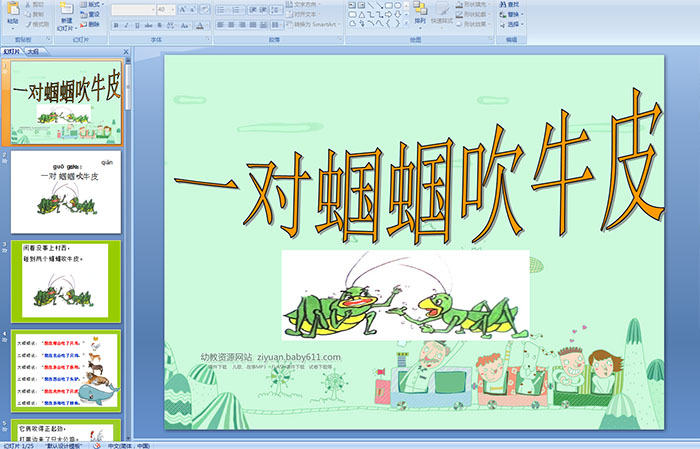Click the WordArt title on the slide
Viewport: 700px width, 449px height.
(x=419, y=167)
